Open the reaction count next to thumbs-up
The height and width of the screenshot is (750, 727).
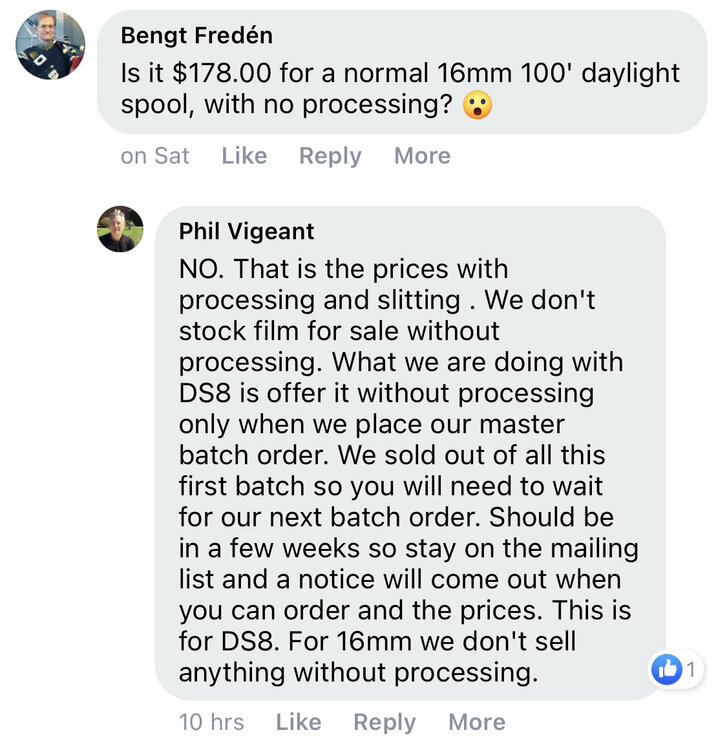[x=690, y=669]
